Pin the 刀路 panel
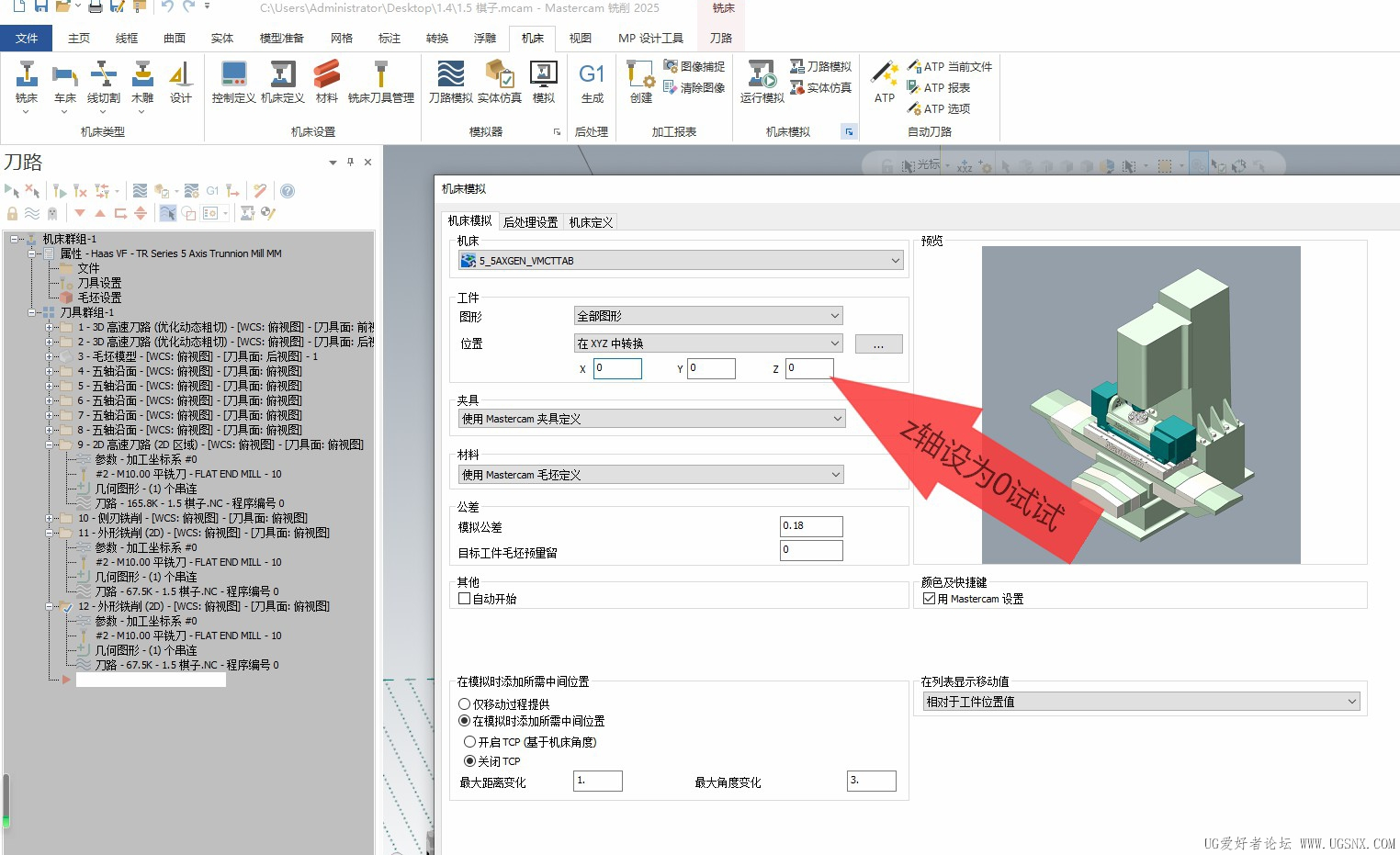Image resolution: width=1400 pixels, height=855 pixels. click(x=350, y=162)
